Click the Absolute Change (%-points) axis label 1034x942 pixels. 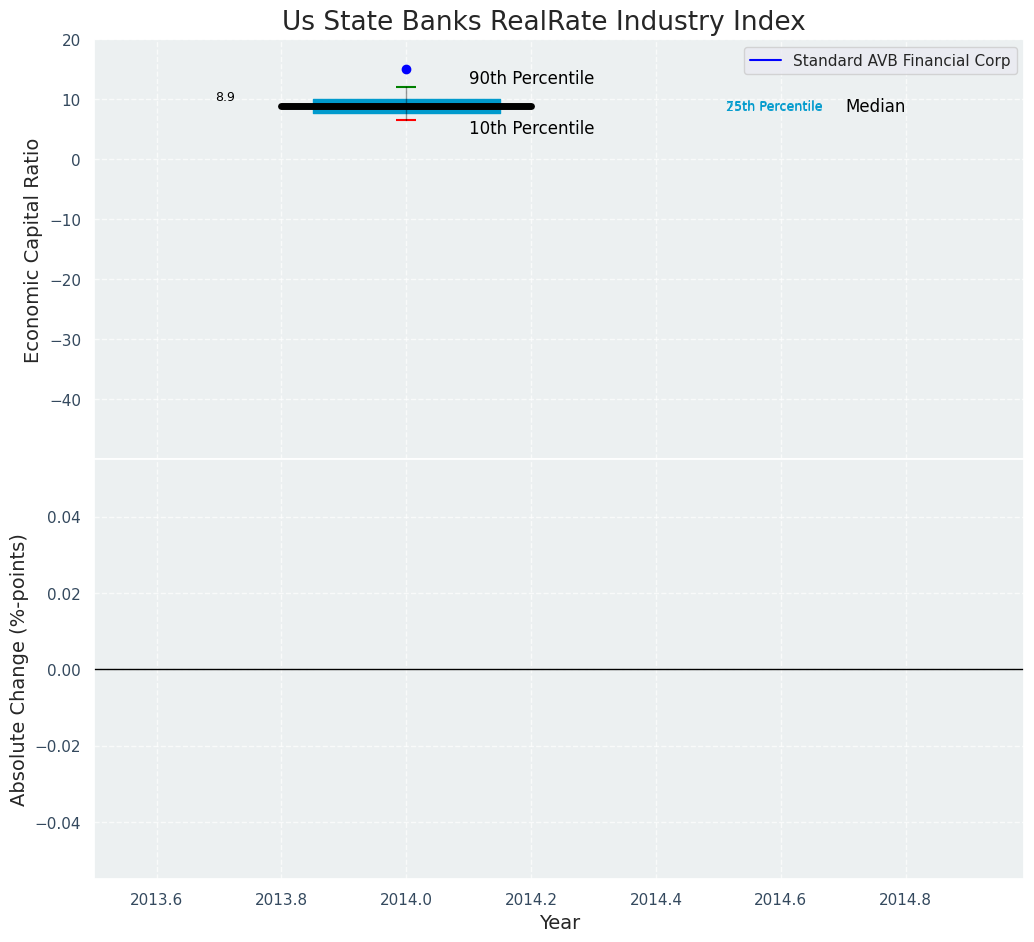point(19,669)
